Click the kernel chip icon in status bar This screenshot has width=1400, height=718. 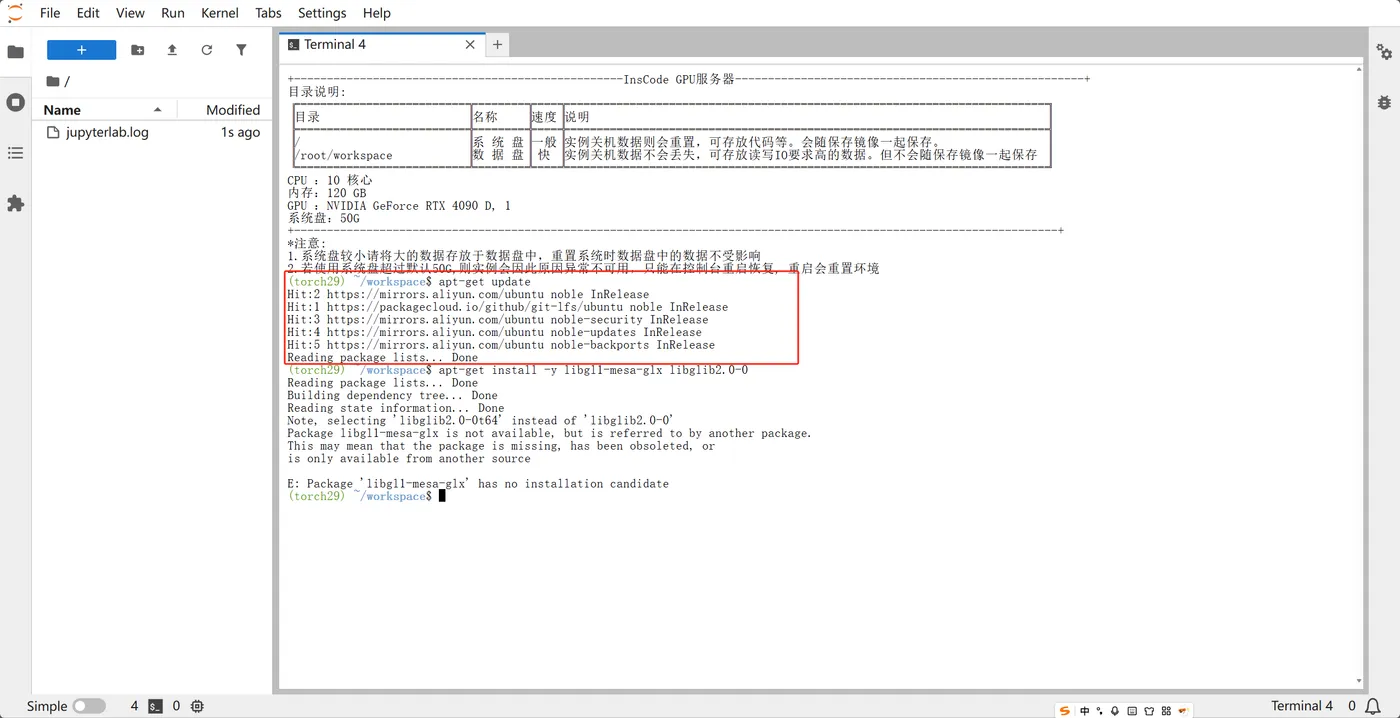pyautogui.click(x=197, y=706)
